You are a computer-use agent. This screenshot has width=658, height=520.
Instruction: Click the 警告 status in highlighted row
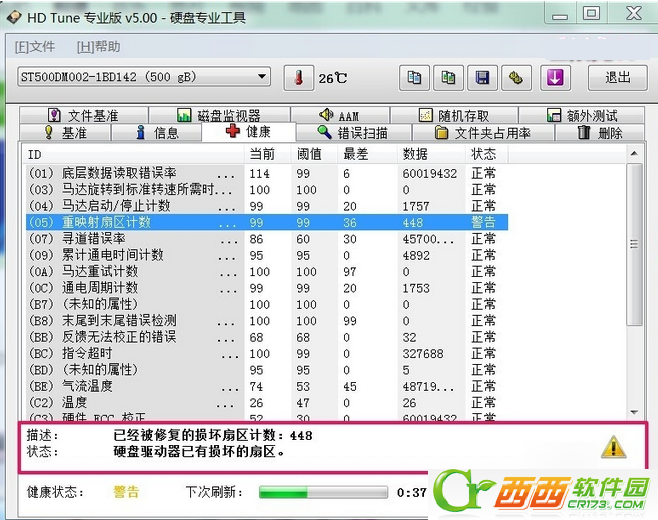483,222
